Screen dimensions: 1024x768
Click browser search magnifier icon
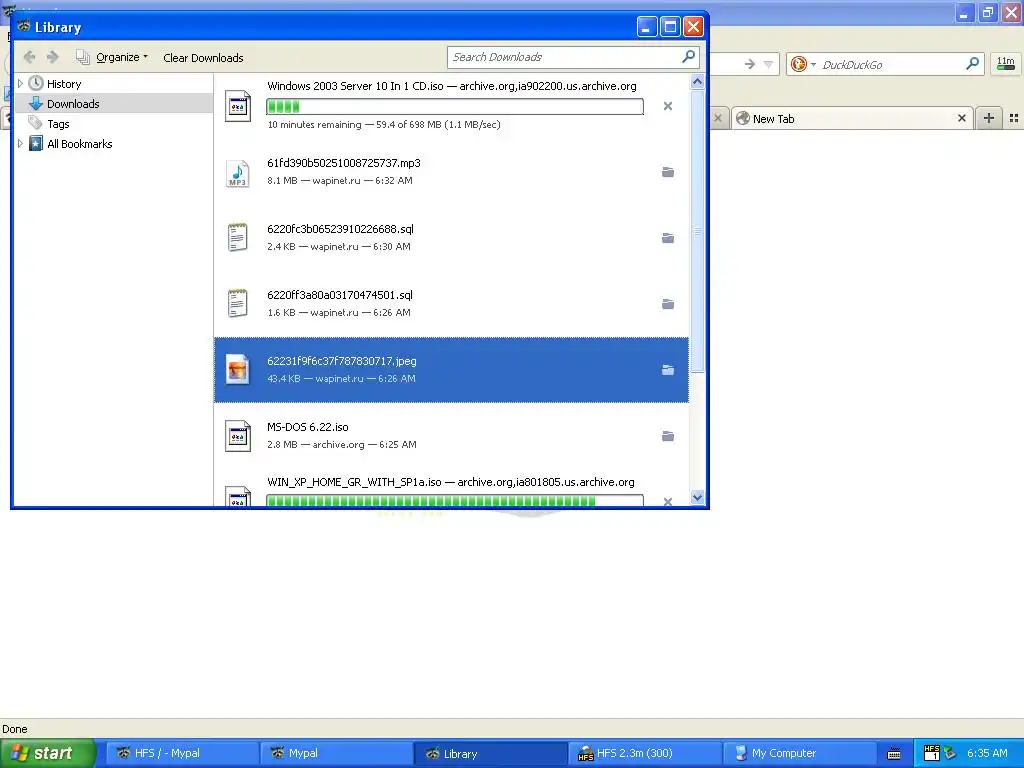click(x=972, y=63)
